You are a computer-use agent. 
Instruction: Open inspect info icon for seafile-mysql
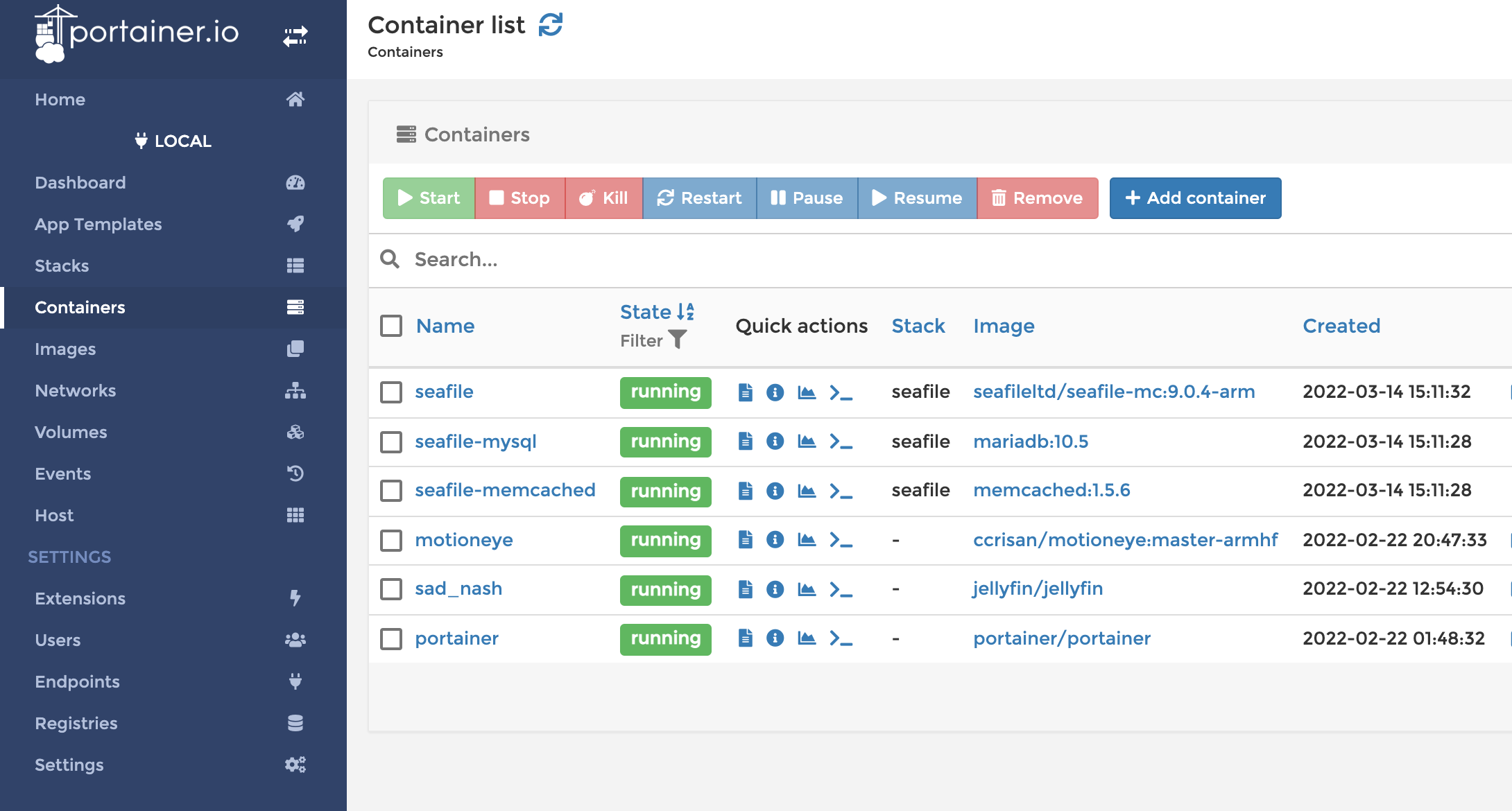click(x=775, y=442)
